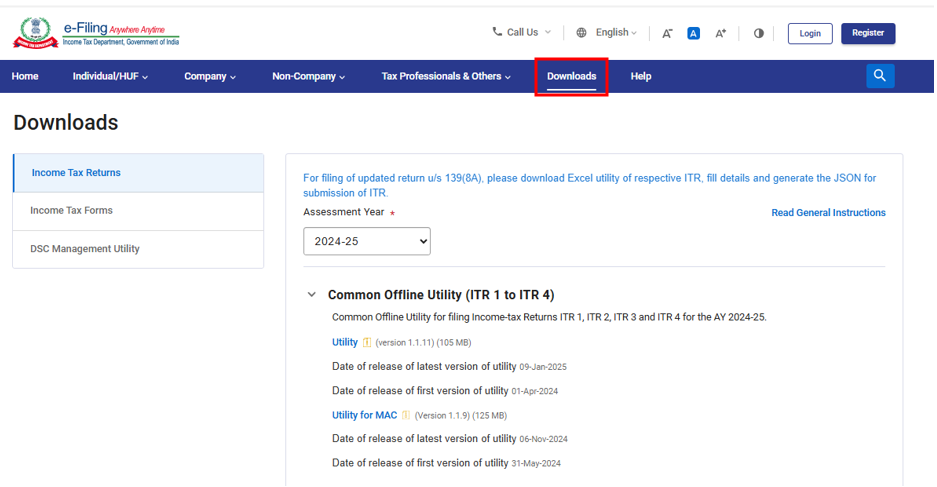Screen dimensions: 937x487
Task: Open the Read General Instructions link
Action: [x=828, y=213]
